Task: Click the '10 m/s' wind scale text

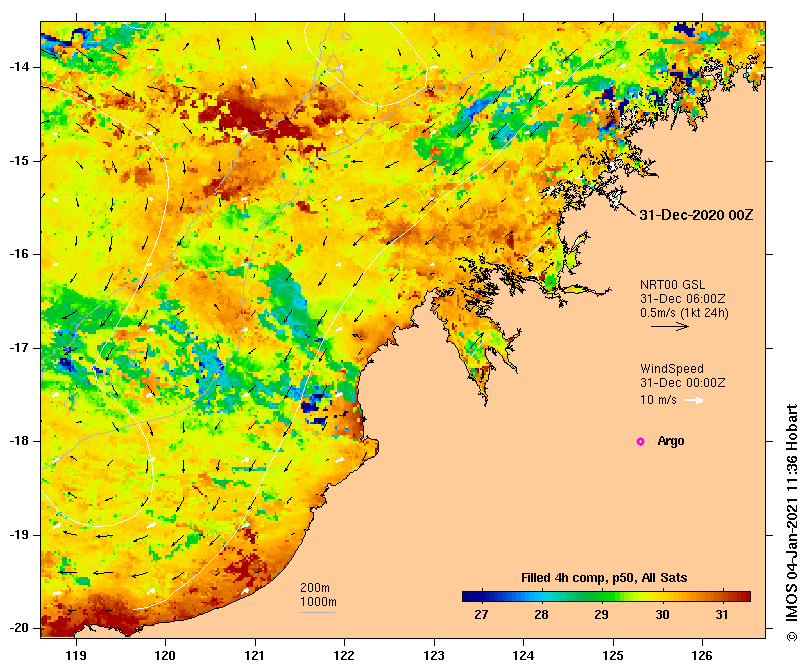Action: [658, 400]
